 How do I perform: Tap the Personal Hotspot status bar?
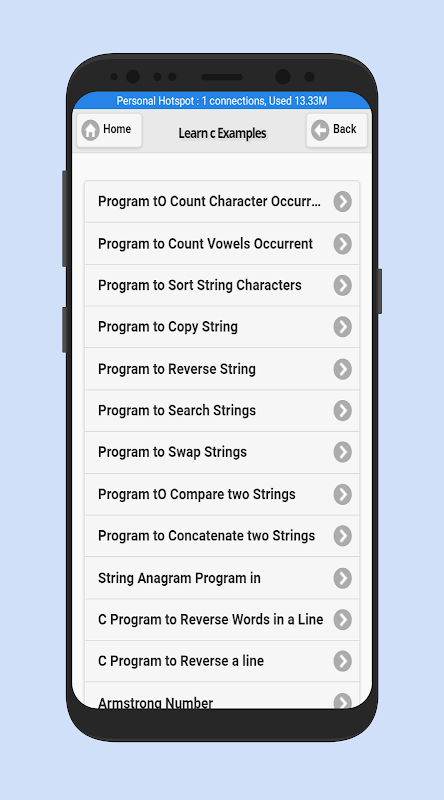click(x=222, y=101)
